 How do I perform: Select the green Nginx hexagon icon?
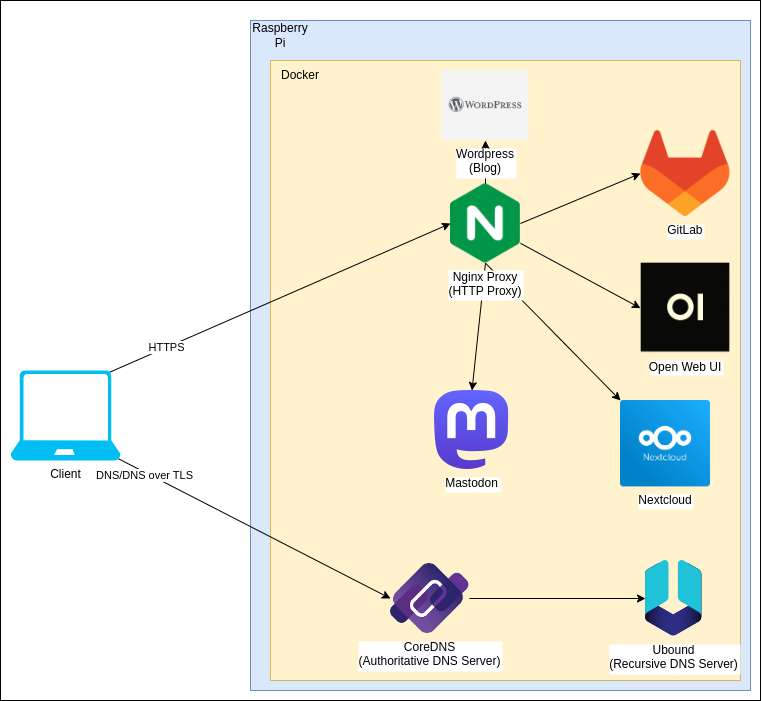(x=485, y=223)
